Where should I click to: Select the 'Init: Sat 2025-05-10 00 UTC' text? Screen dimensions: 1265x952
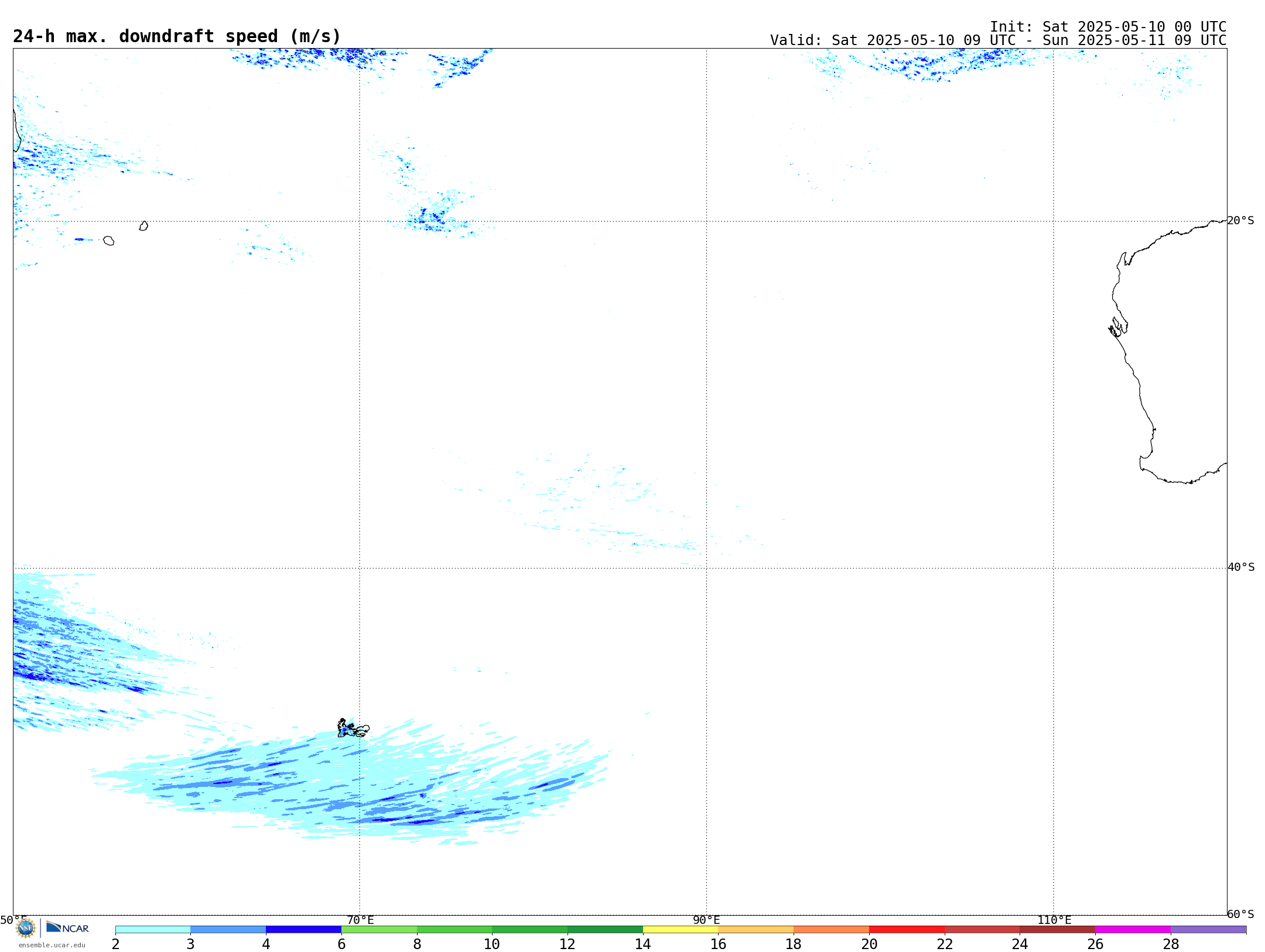point(1108,27)
